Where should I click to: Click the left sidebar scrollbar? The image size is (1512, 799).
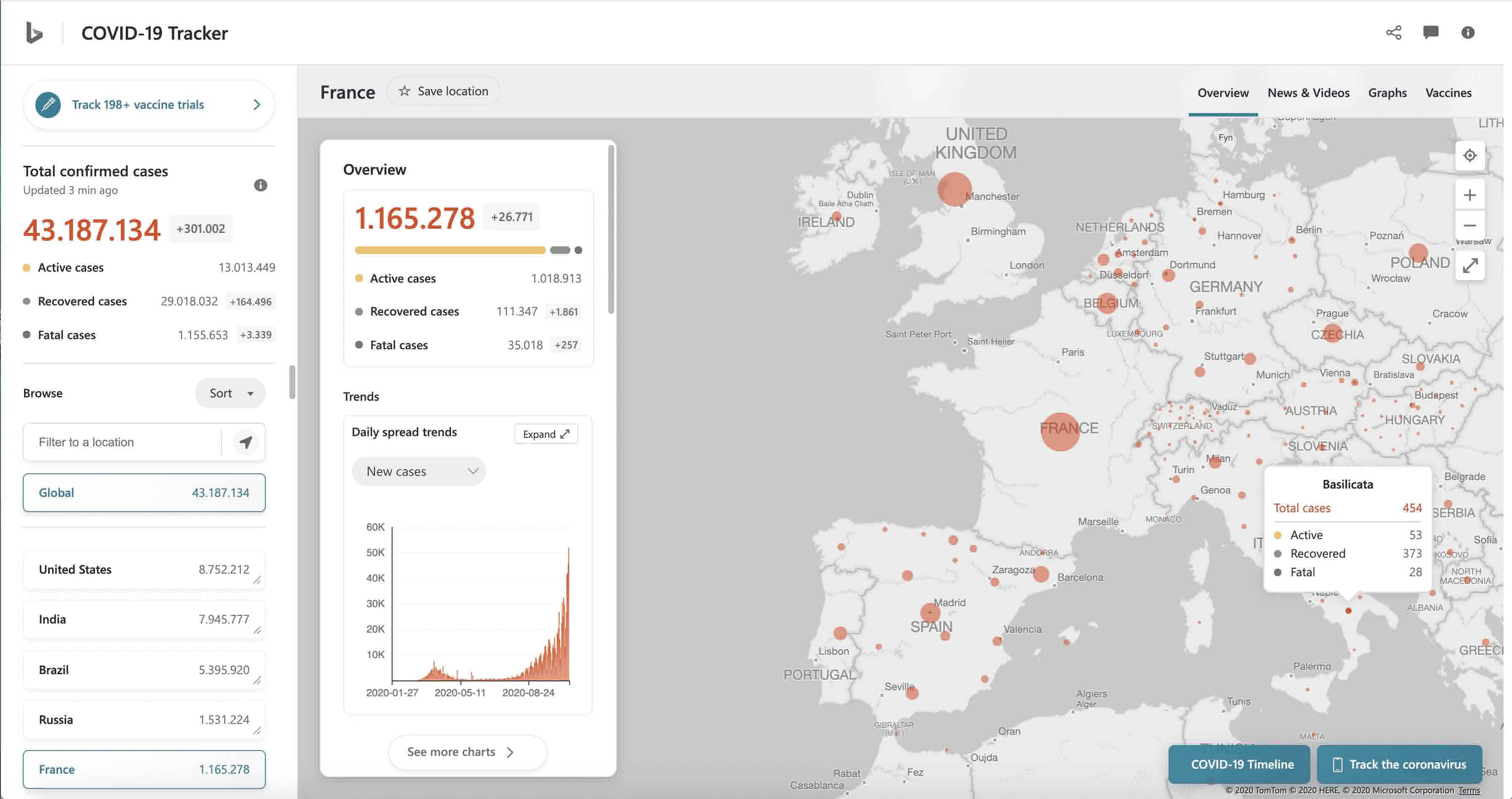(292, 382)
